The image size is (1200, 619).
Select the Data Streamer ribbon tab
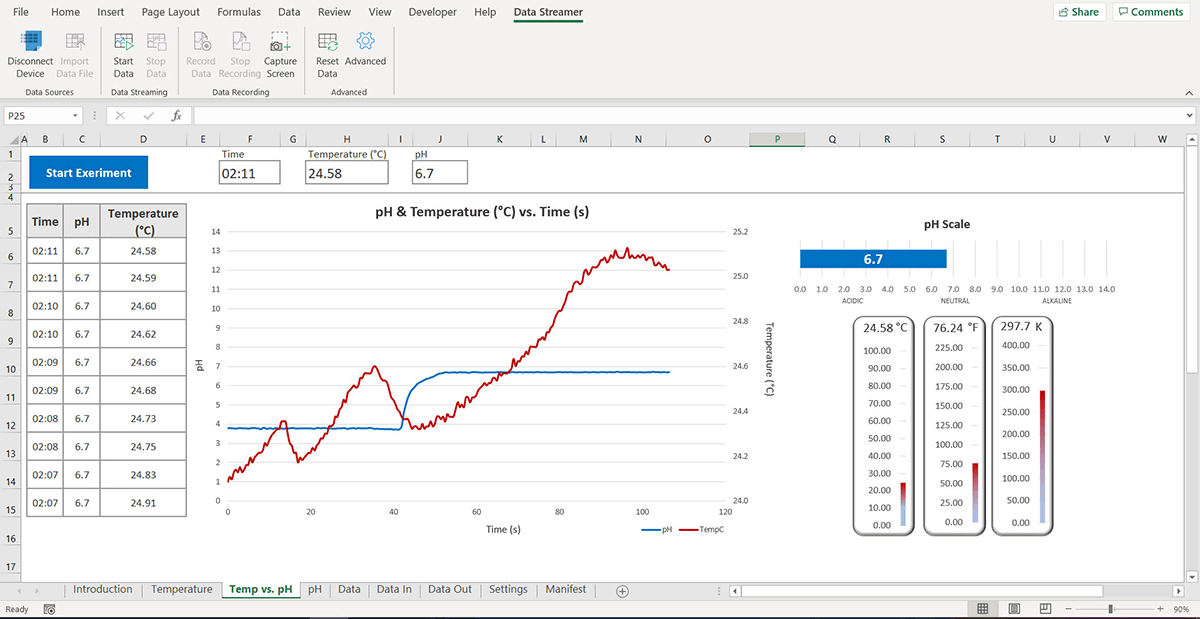pyautogui.click(x=548, y=12)
